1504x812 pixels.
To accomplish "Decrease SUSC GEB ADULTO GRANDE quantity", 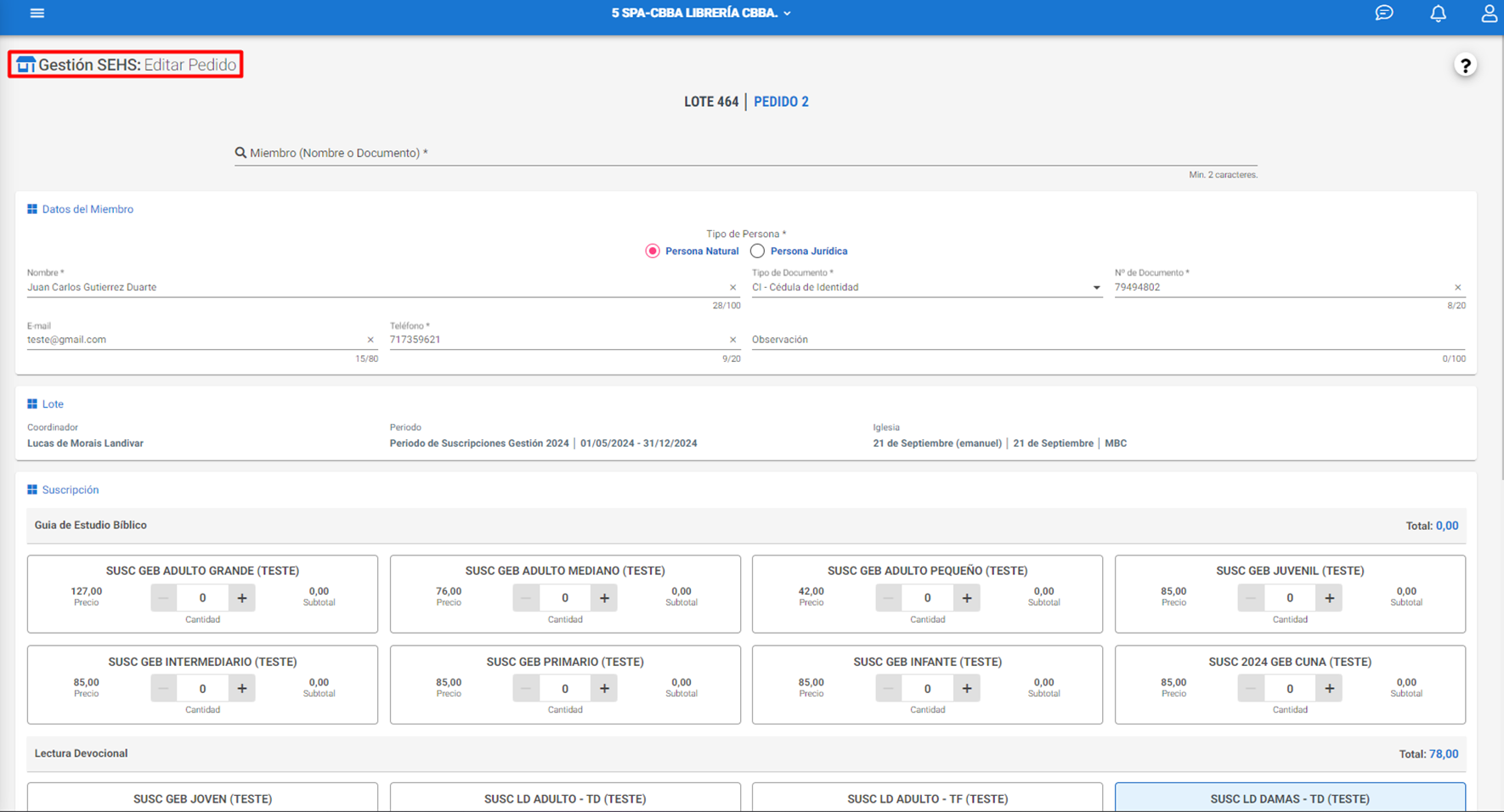I will pyautogui.click(x=163, y=598).
